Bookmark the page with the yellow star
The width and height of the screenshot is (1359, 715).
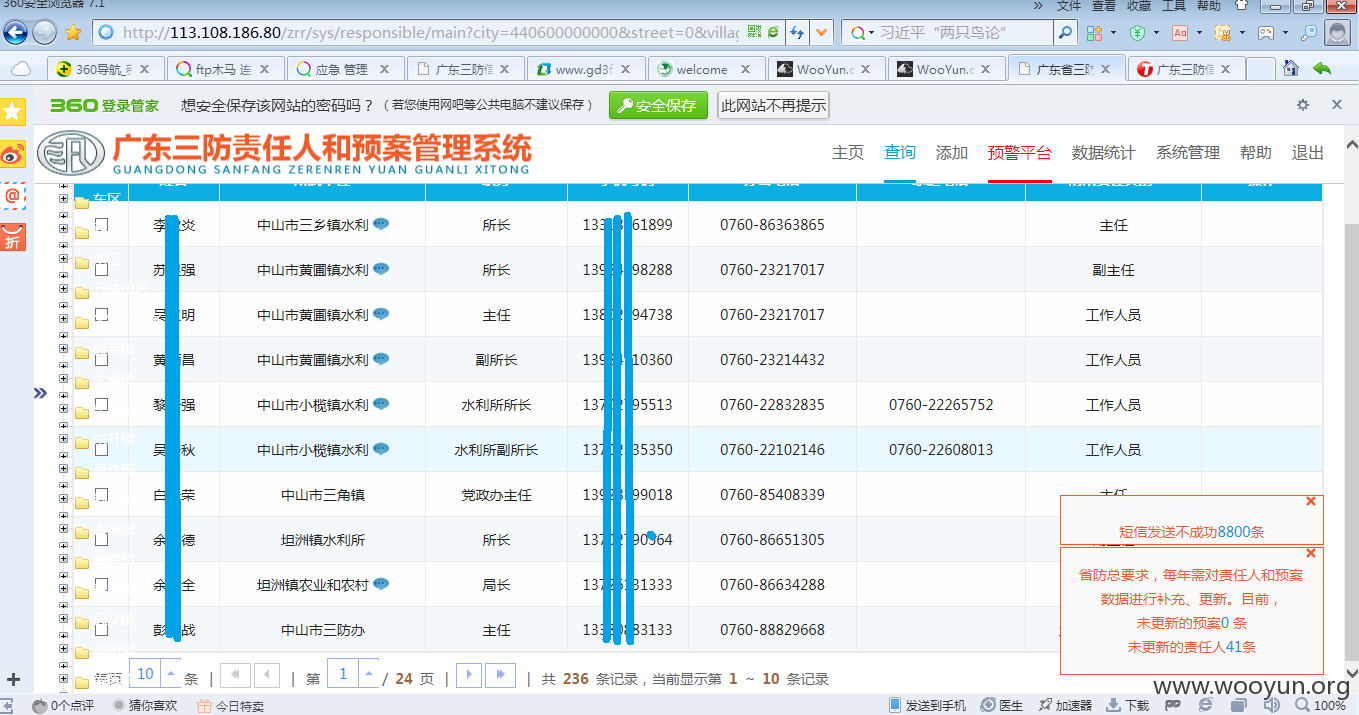coord(73,32)
